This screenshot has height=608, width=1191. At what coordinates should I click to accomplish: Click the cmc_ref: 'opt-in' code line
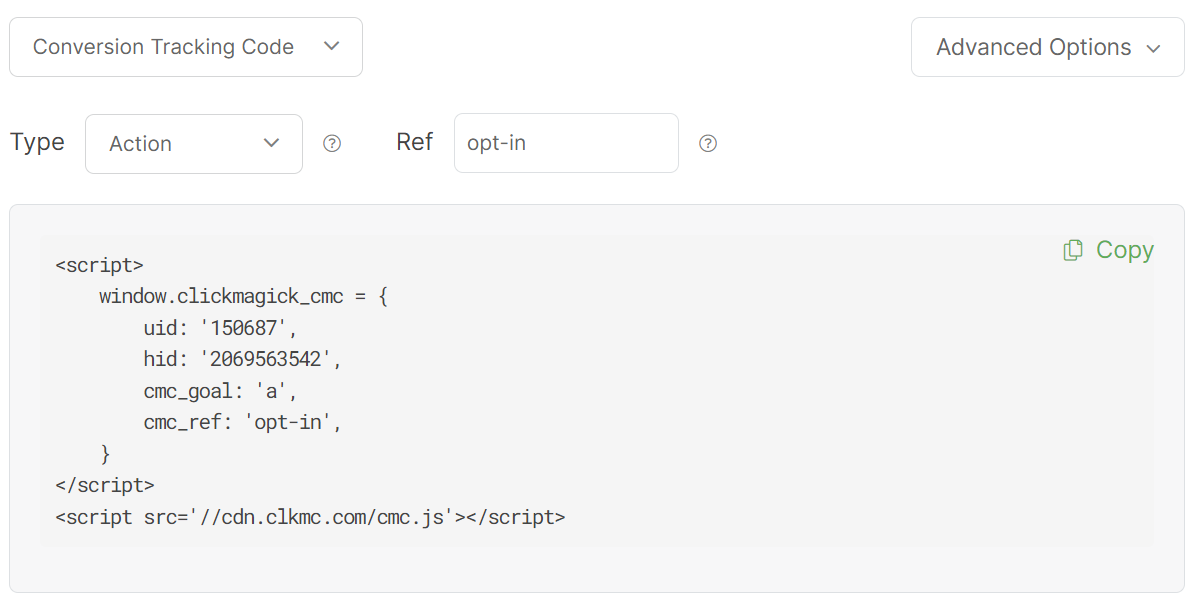click(x=242, y=422)
